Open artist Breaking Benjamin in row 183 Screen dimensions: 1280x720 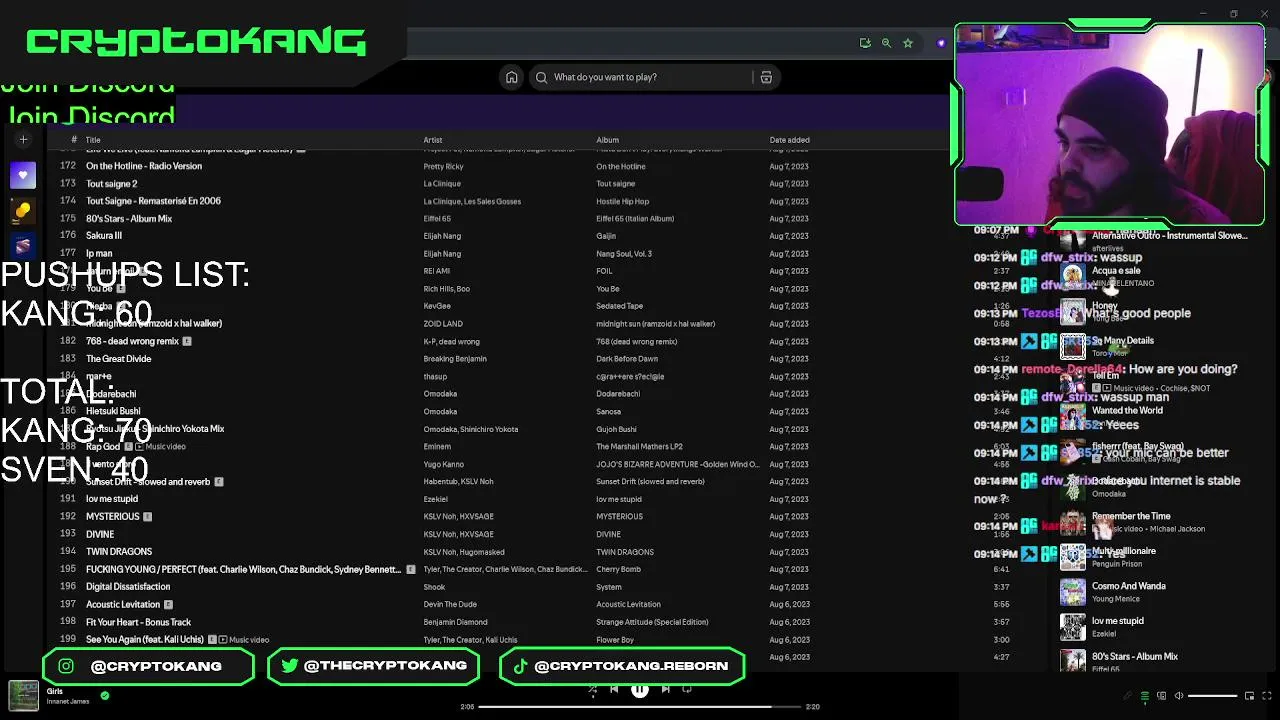[455, 359]
